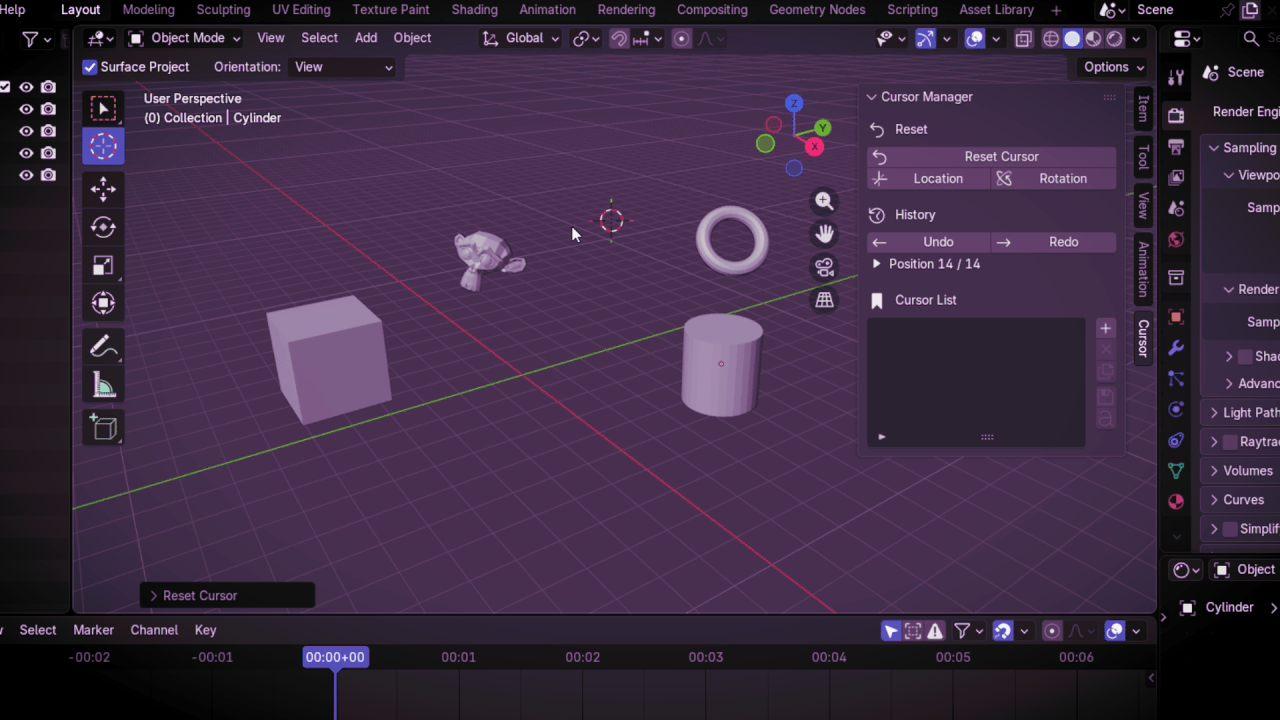Open Object properties orange square icon

1176,317
